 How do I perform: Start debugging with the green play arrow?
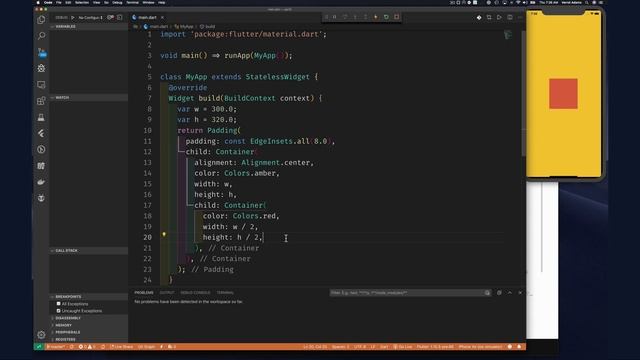coord(73,18)
